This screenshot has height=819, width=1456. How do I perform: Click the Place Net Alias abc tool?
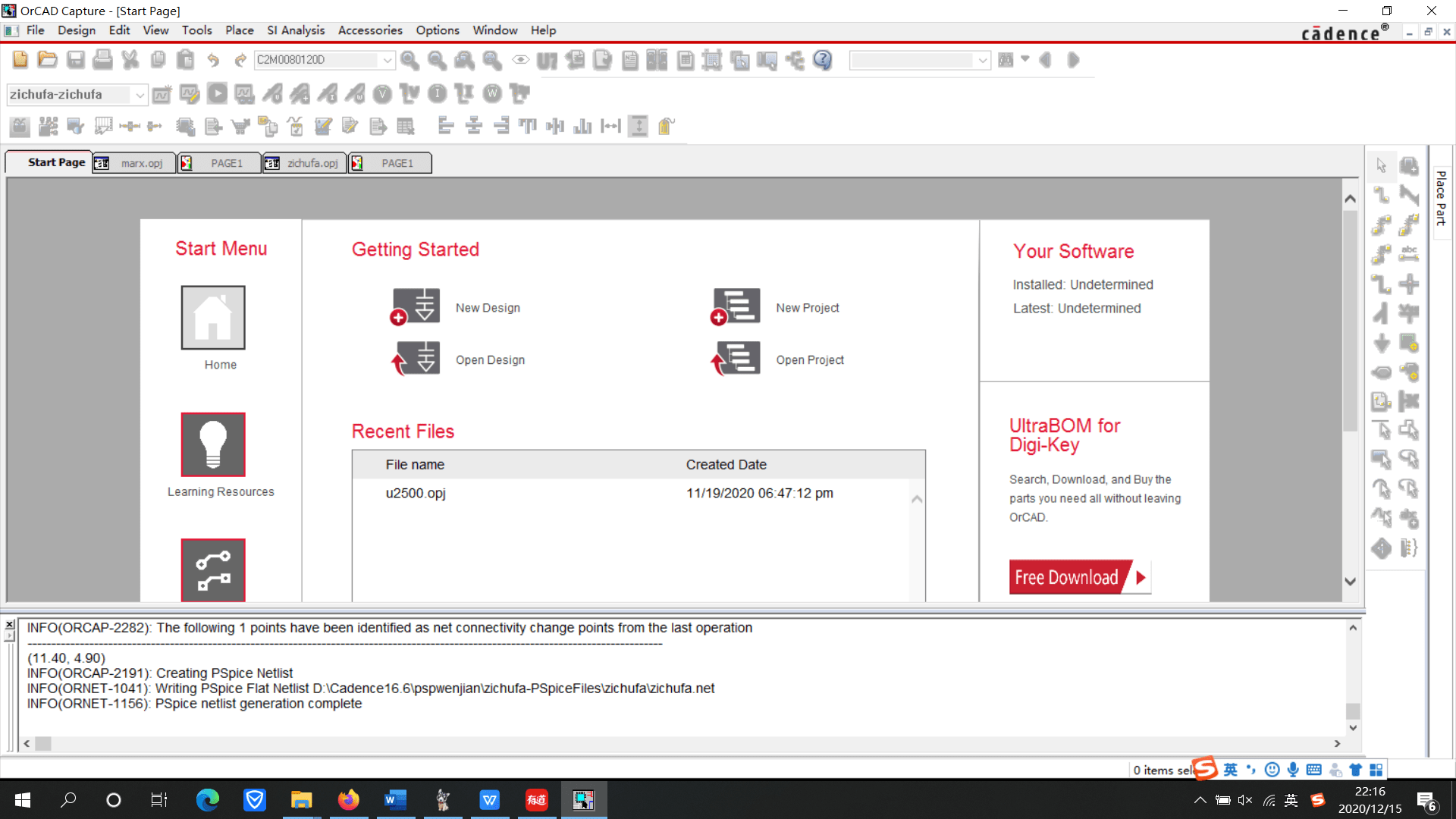[x=1409, y=253]
